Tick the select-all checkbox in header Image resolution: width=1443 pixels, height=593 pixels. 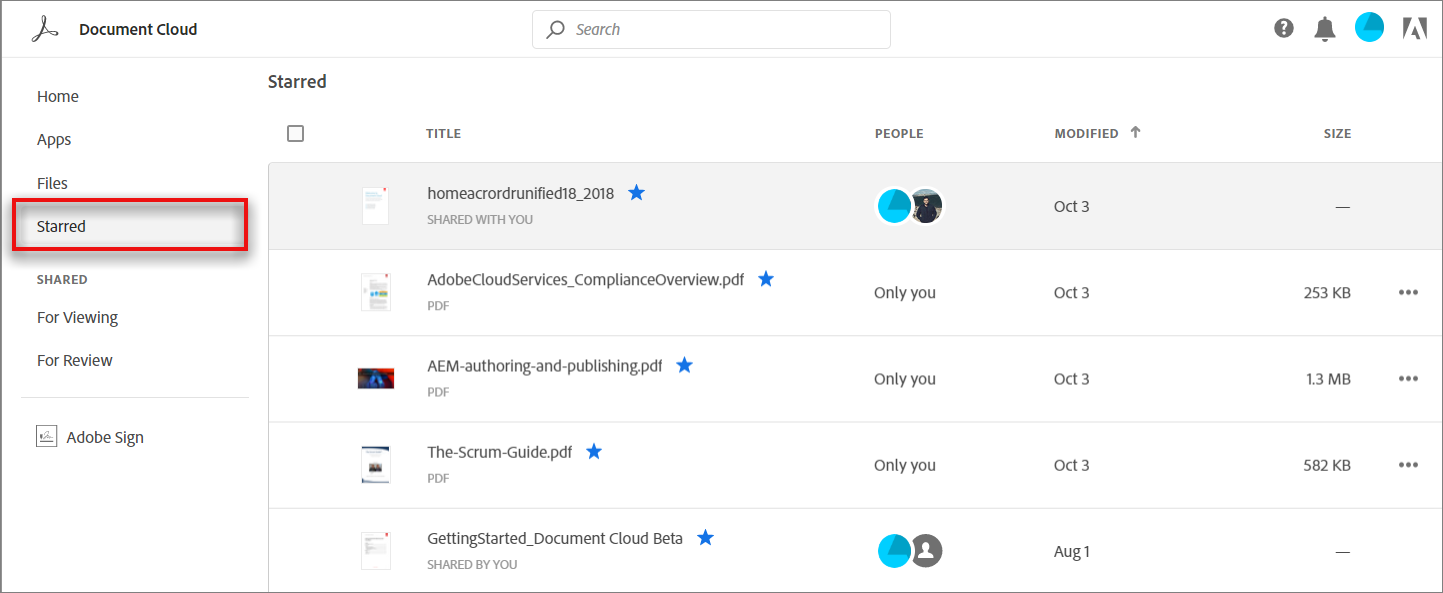[295, 133]
